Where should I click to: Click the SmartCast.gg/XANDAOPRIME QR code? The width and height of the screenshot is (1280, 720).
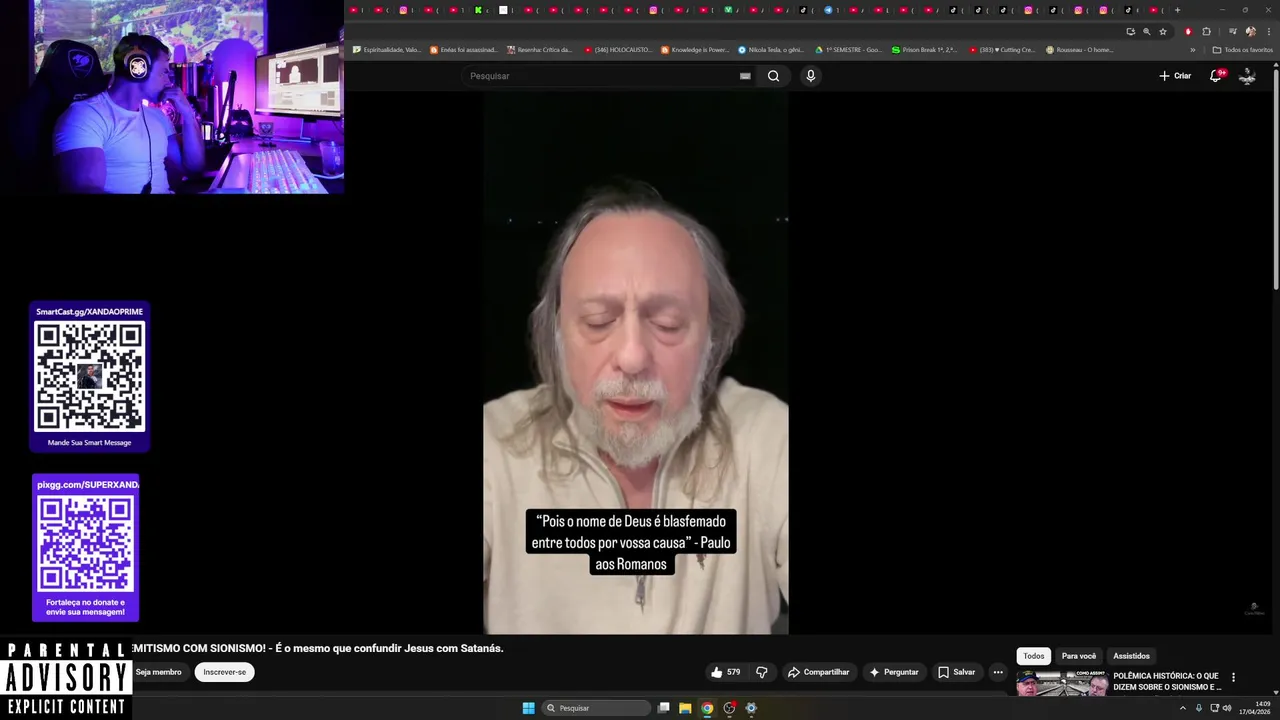click(x=89, y=376)
